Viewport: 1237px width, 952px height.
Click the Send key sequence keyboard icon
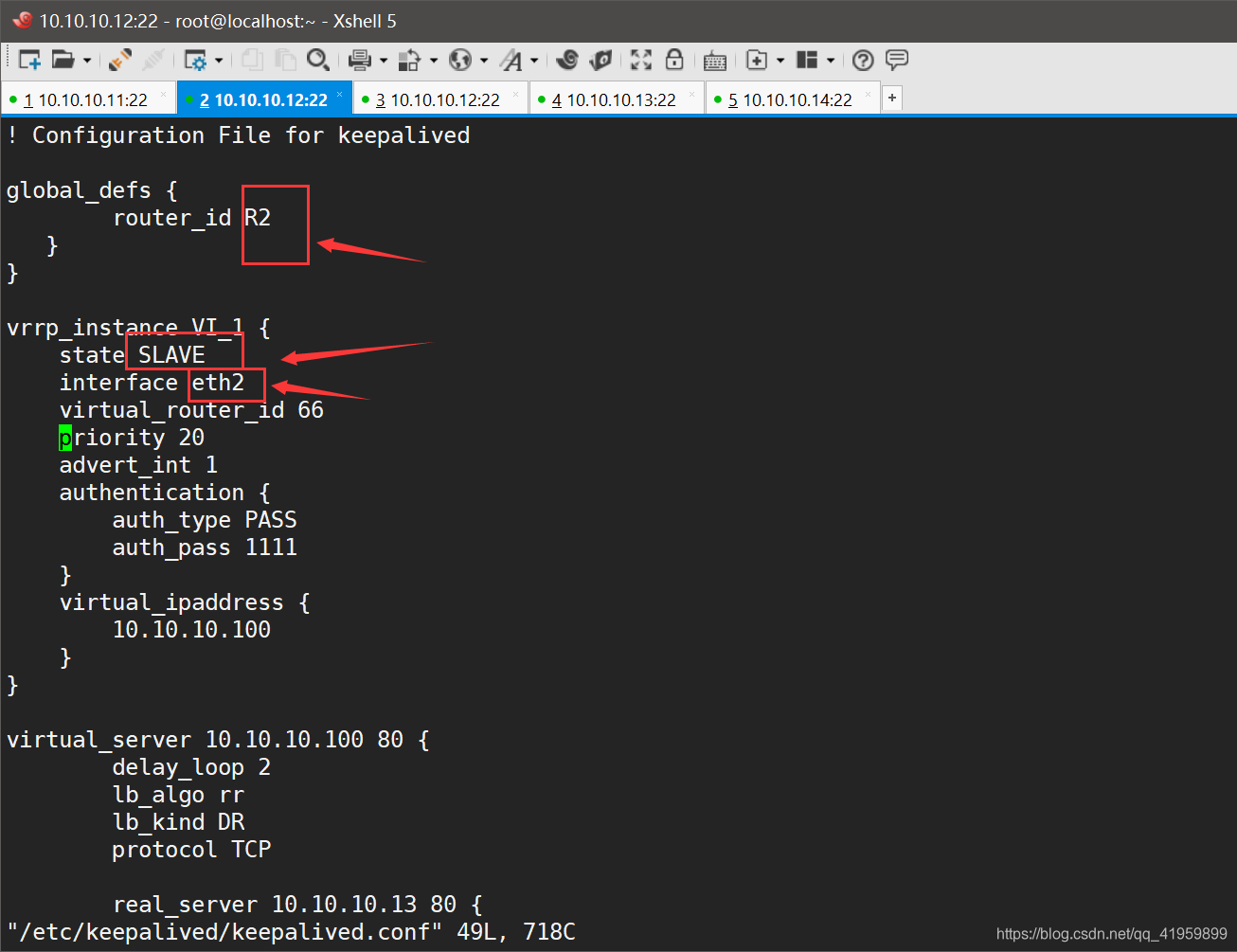715,62
